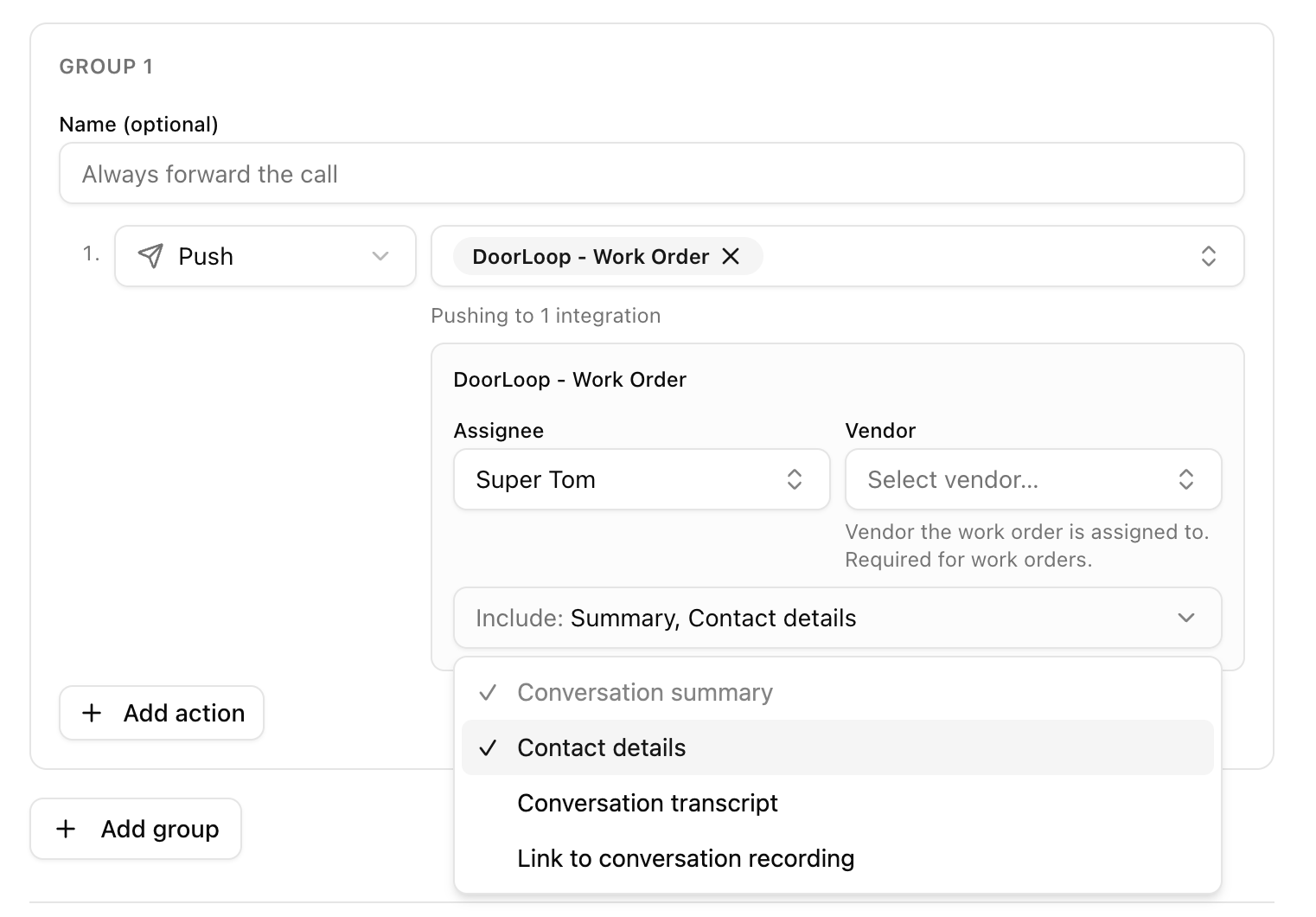
Task: Click the paper plane Push icon
Action: [150, 256]
